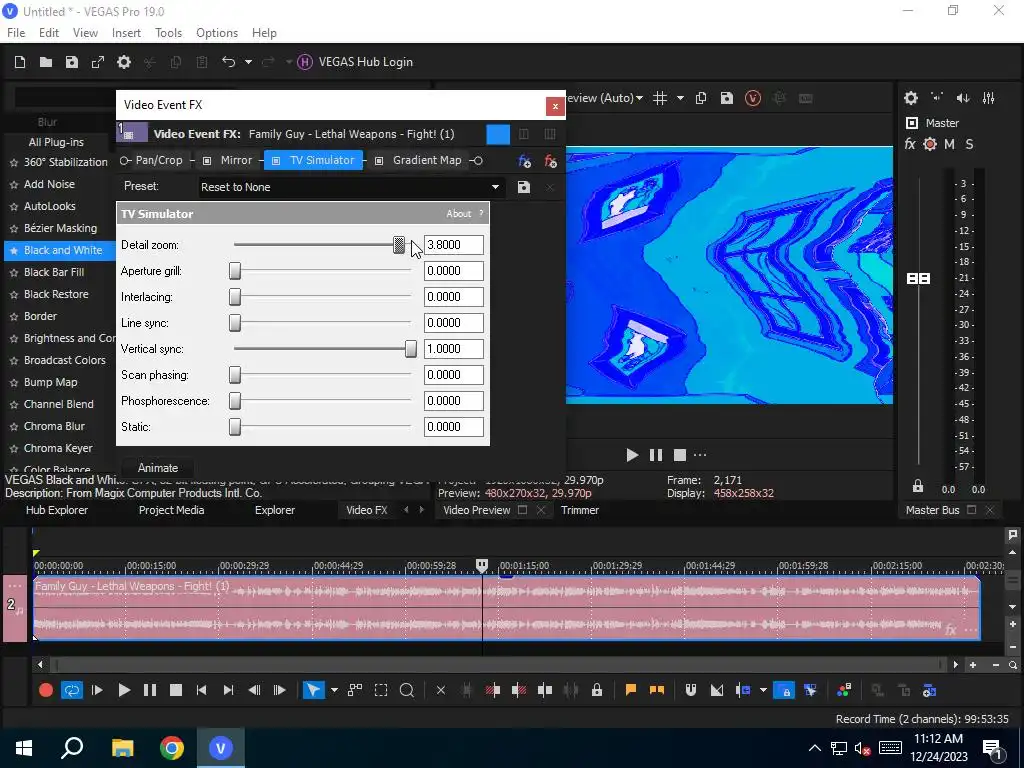Viewport: 1024px width, 768px height.
Task: Open Google Chrome from the taskbar
Action: point(172,748)
